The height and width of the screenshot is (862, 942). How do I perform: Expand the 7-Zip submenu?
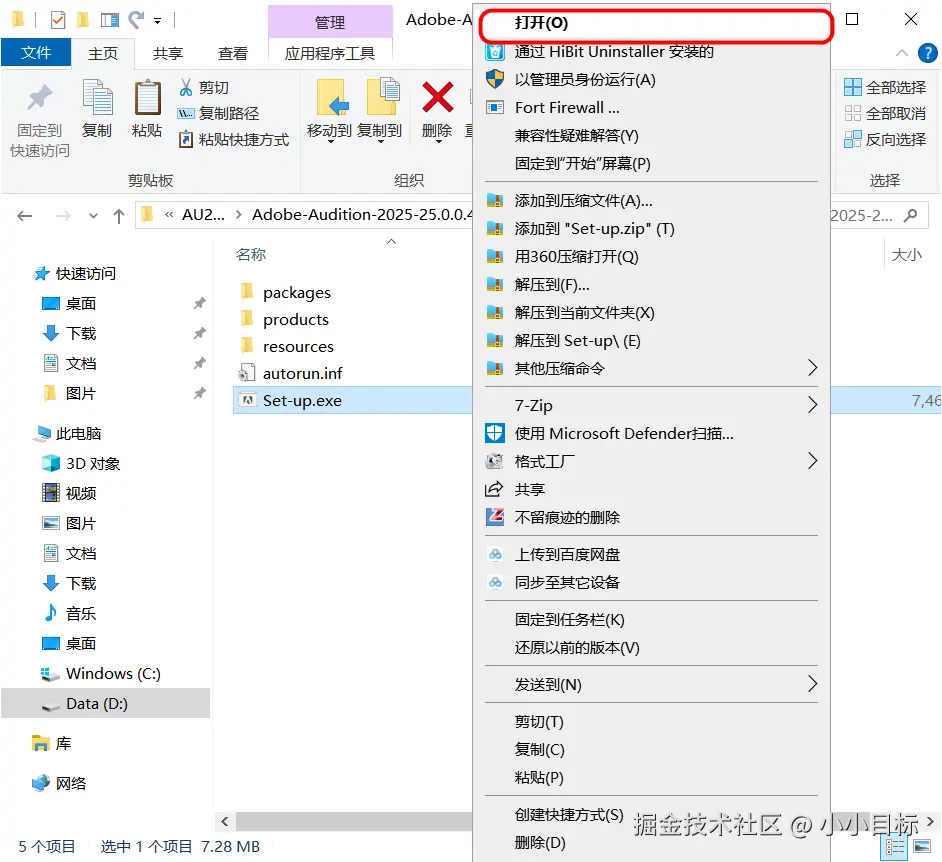coord(651,405)
